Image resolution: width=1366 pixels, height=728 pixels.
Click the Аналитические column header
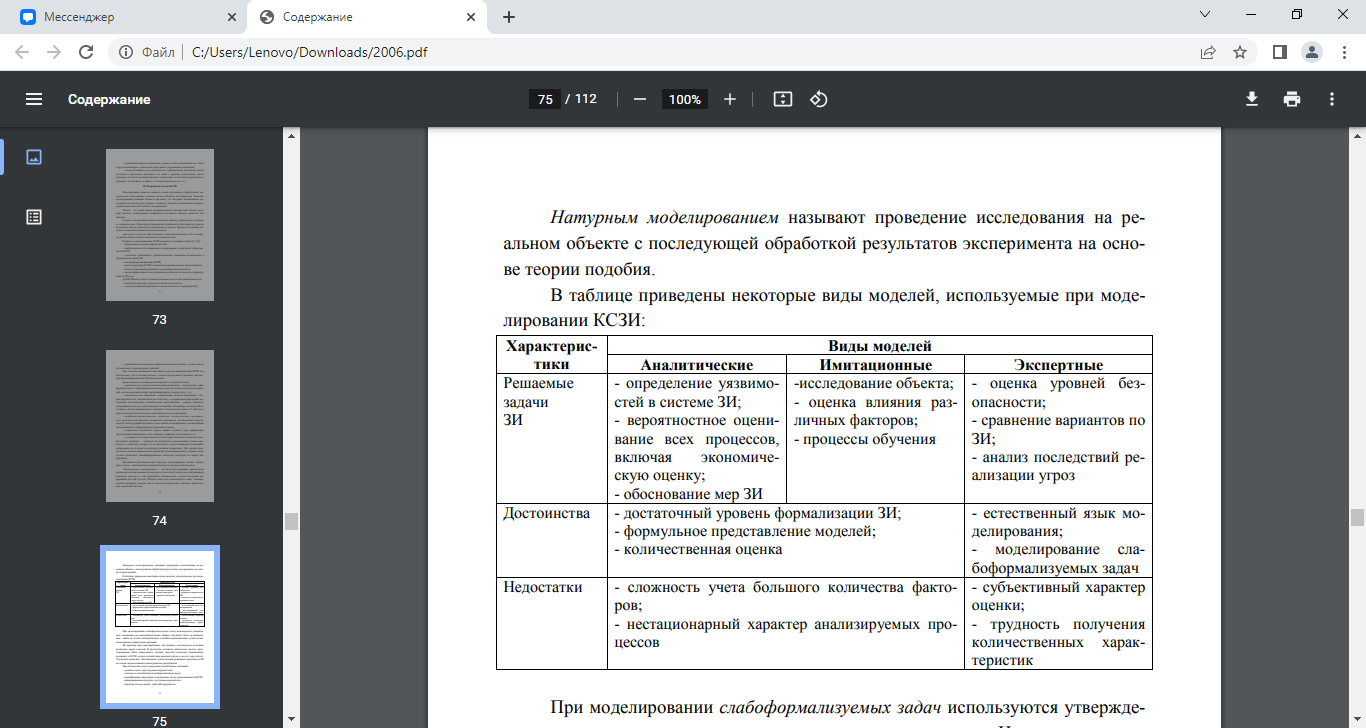pyautogui.click(x=697, y=365)
